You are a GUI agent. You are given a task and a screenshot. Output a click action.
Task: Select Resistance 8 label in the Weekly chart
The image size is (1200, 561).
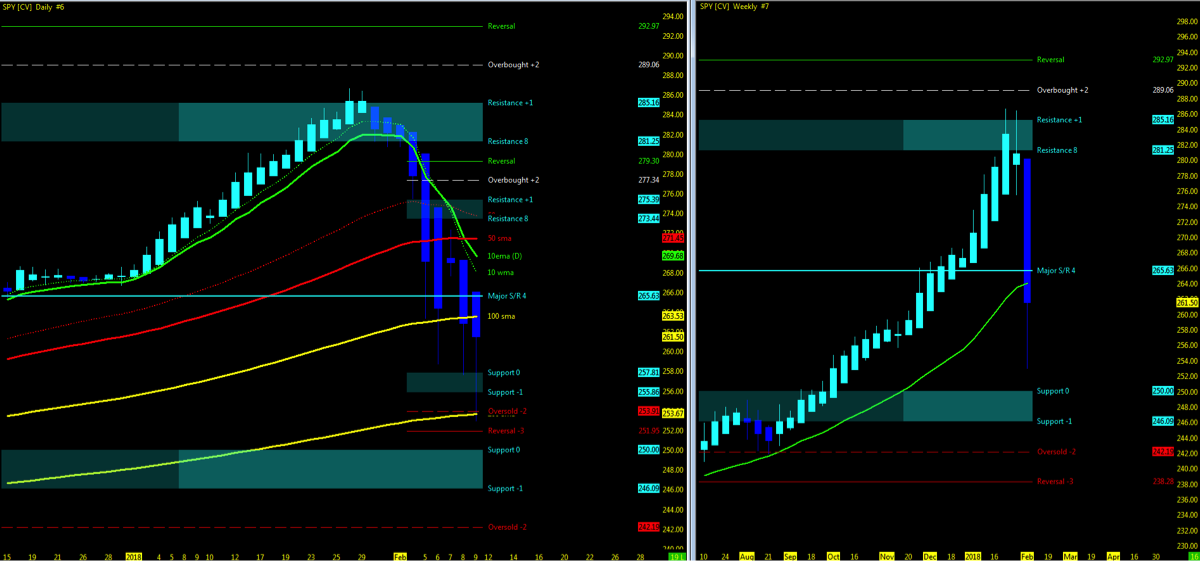pos(1056,150)
